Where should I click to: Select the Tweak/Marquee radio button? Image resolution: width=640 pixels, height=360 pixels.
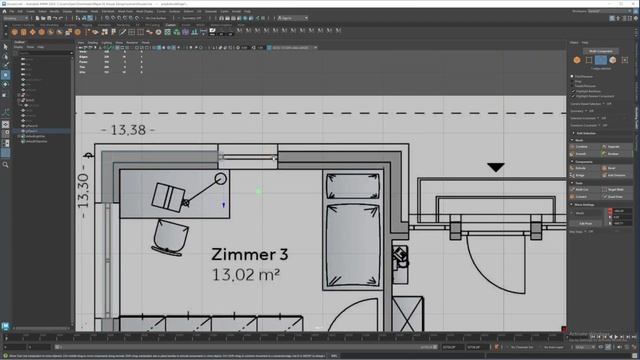[572, 86]
